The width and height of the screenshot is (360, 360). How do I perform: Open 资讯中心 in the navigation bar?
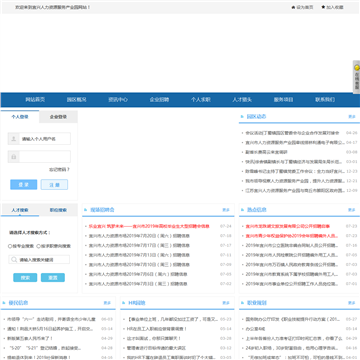(x=118, y=100)
